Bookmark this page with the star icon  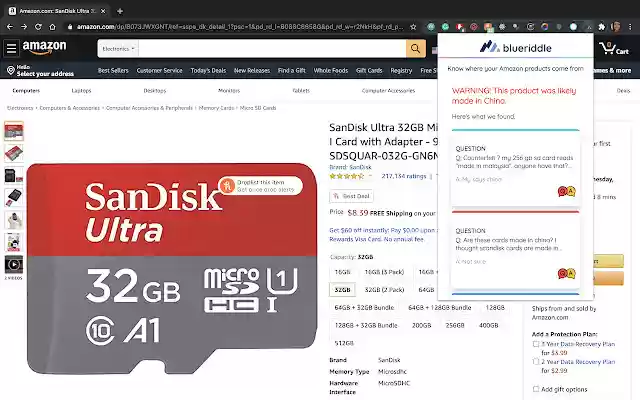[x=413, y=27]
